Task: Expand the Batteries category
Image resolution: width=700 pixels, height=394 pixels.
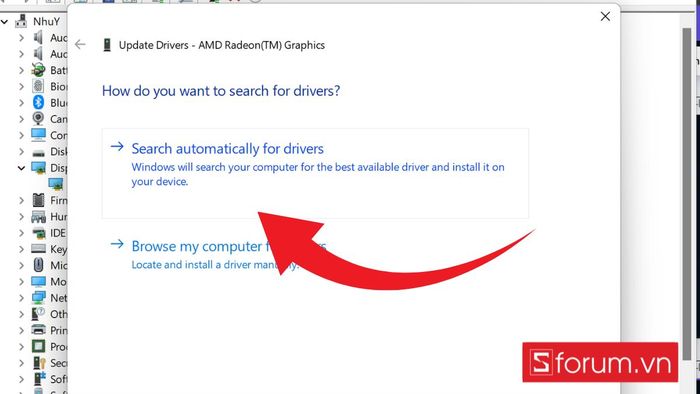Action: (21, 70)
